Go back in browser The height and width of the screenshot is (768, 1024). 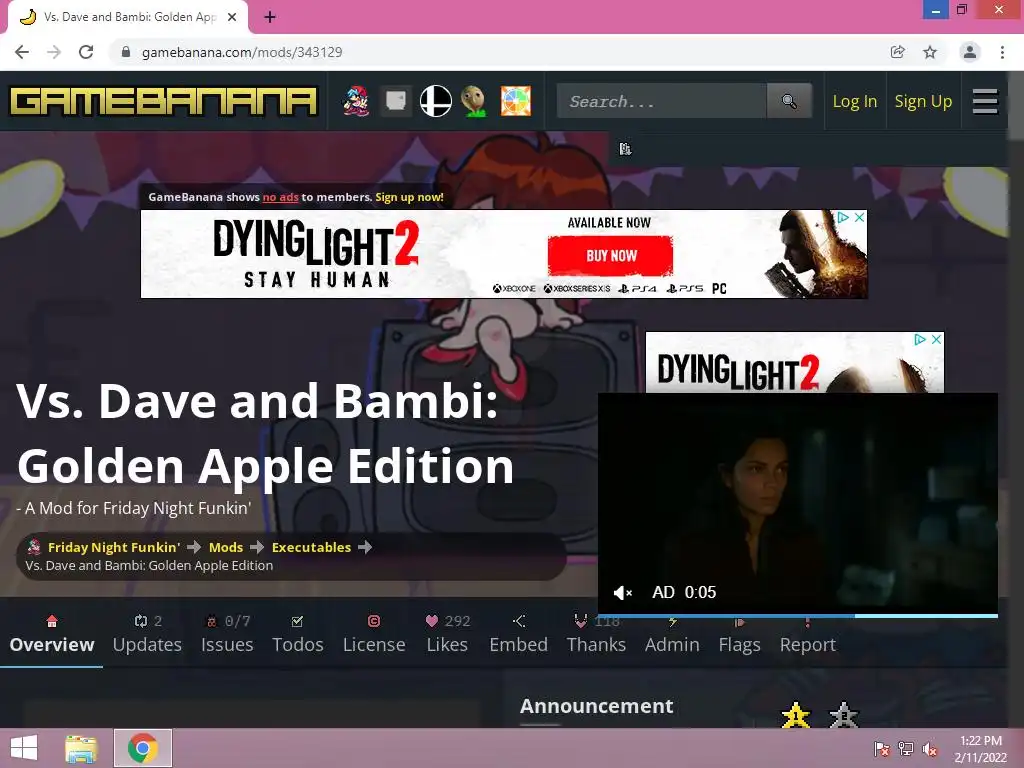22,52
